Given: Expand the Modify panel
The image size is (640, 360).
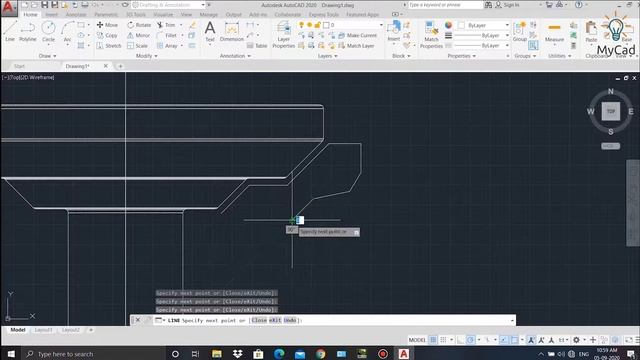Looking at the screenshot, I should click(147, 56).
